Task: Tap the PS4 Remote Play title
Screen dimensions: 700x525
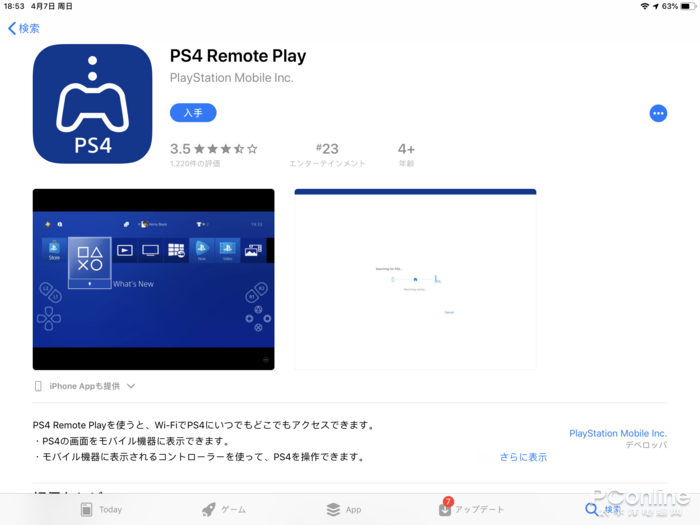Action: click(x=238, y=56)
